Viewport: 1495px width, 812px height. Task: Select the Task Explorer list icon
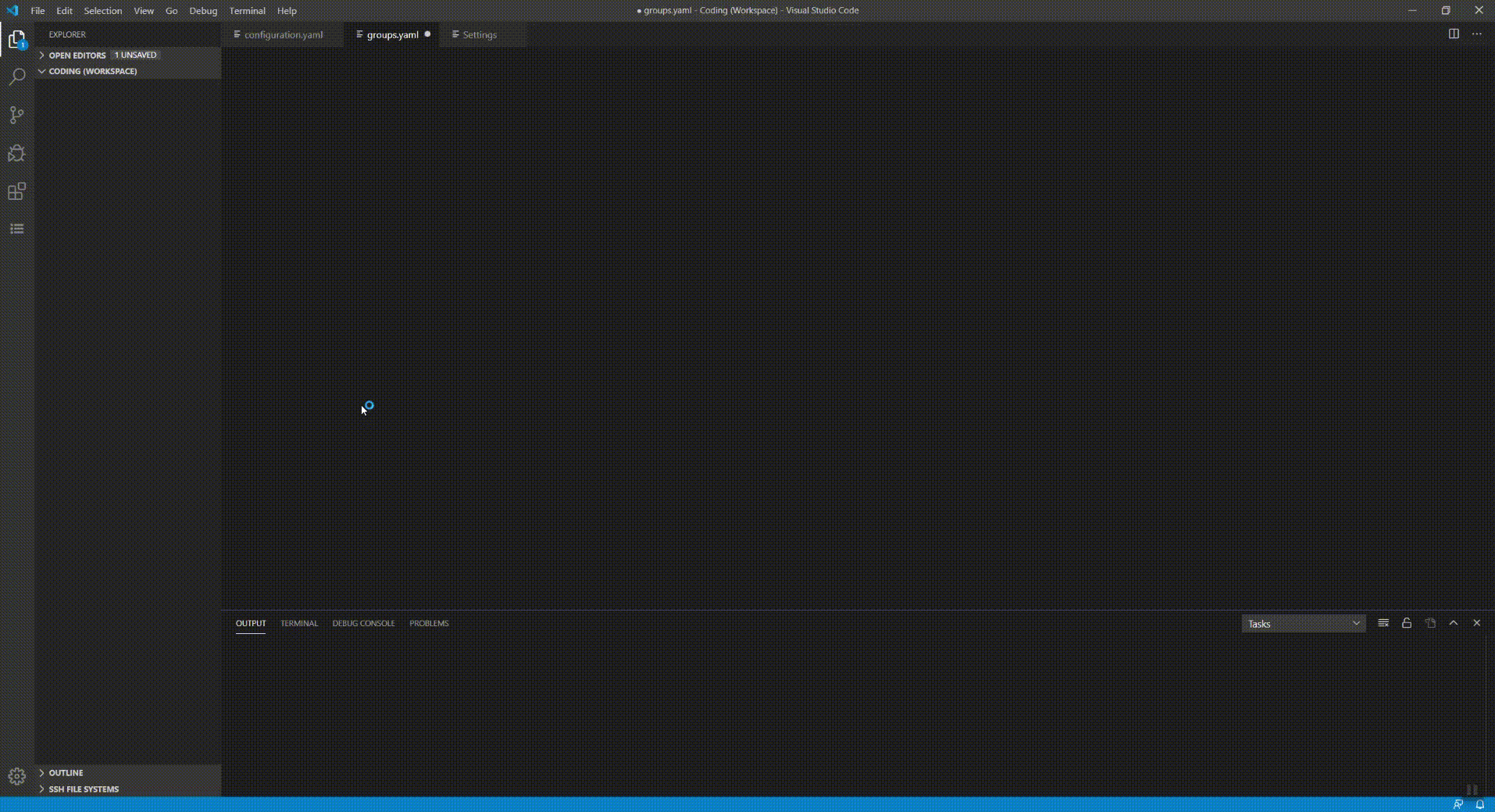(x=16, y=229)
